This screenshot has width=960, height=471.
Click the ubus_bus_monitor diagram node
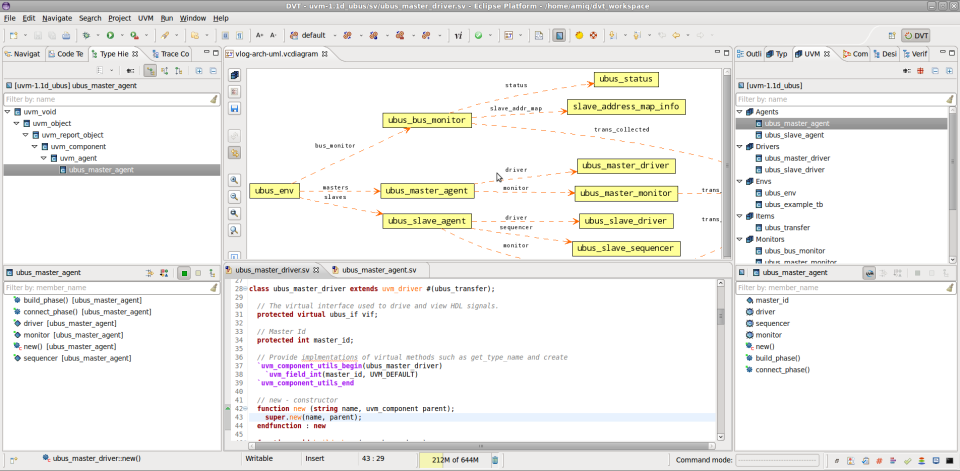[x=425, y=120]
